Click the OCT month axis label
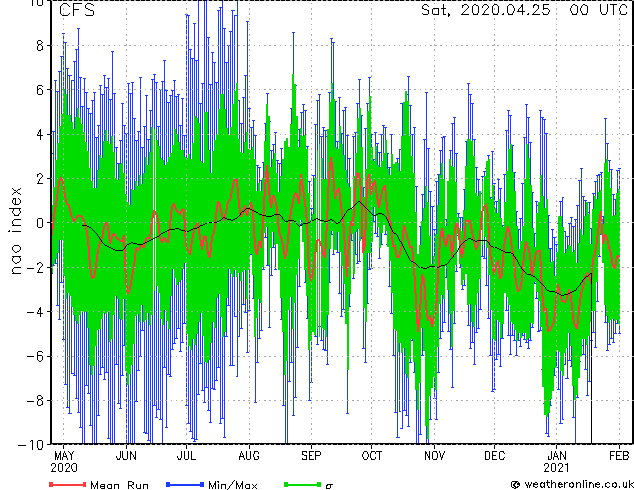Screen dimensions: 634x490 372,456
